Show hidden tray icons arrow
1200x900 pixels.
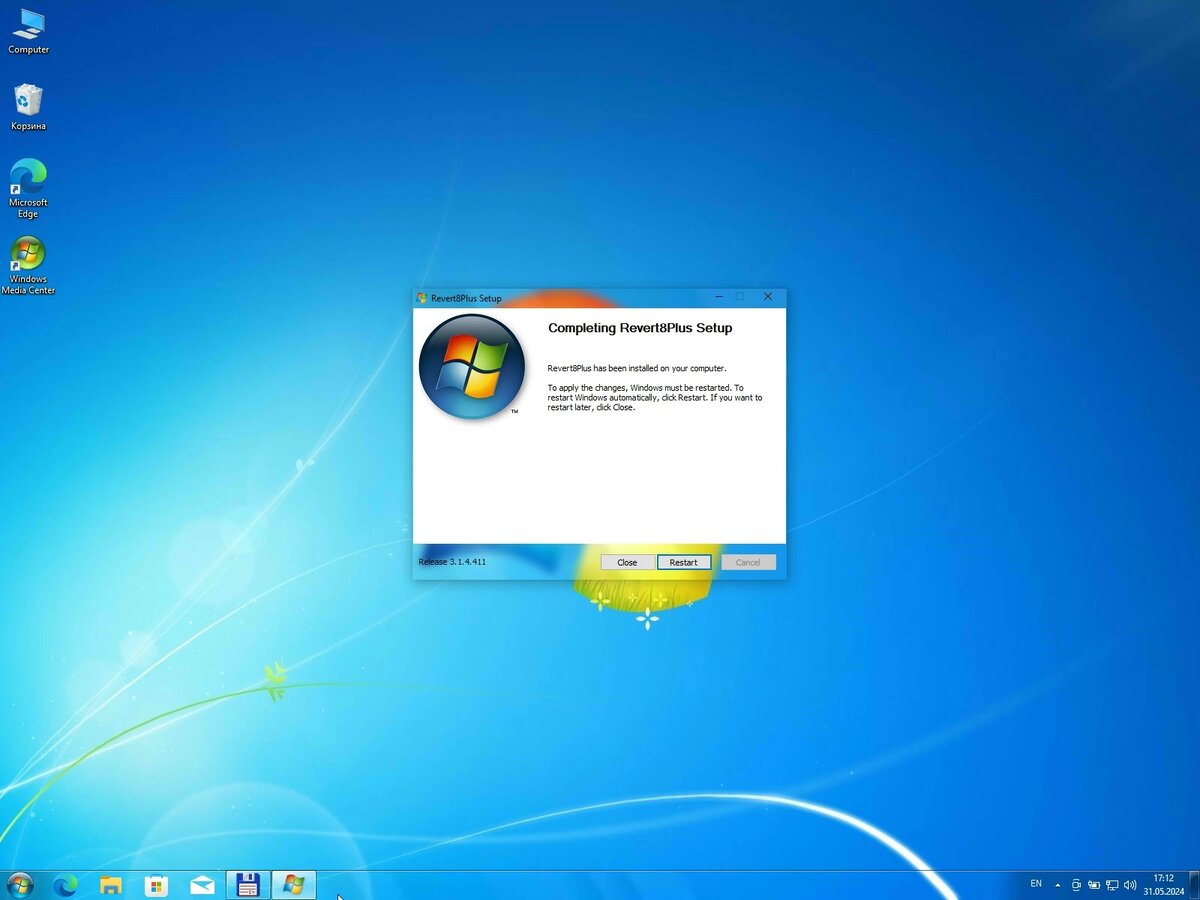[x=1058, y=885]
